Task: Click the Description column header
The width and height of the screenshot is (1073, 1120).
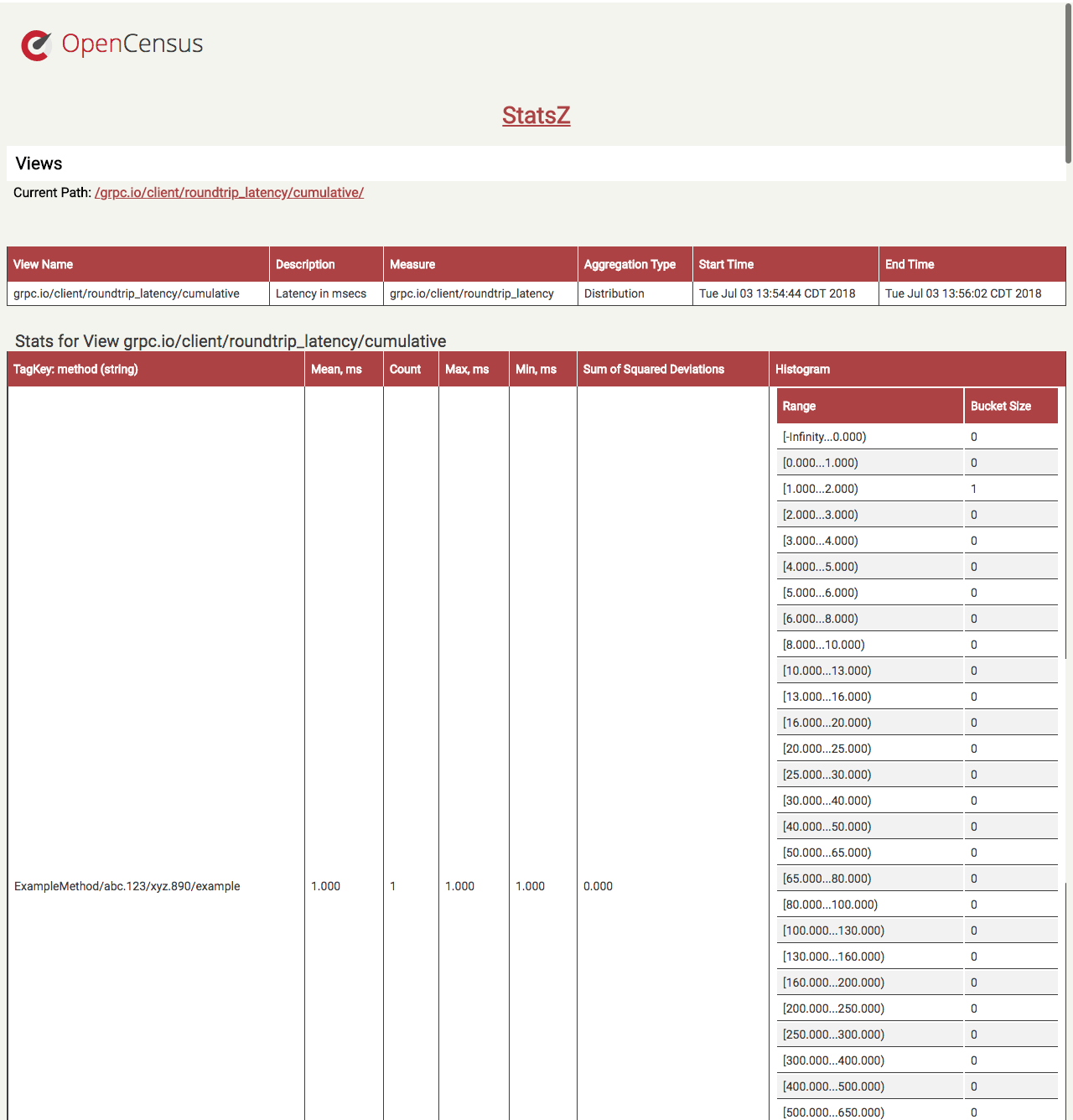Action: point(305,264)
